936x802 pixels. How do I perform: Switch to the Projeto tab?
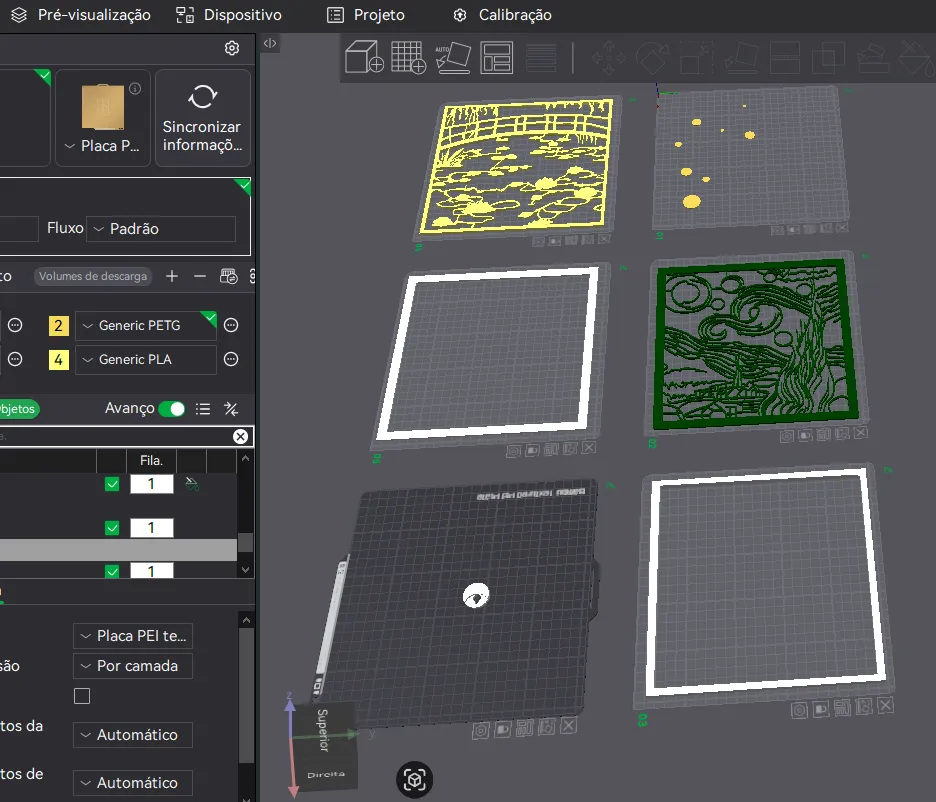366,15
